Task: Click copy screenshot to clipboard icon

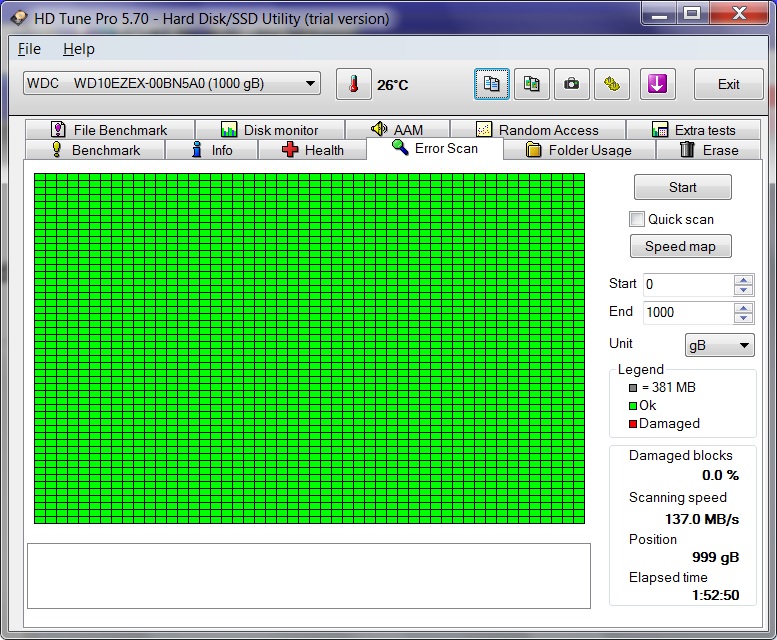Action: click(x=532, y=85)
